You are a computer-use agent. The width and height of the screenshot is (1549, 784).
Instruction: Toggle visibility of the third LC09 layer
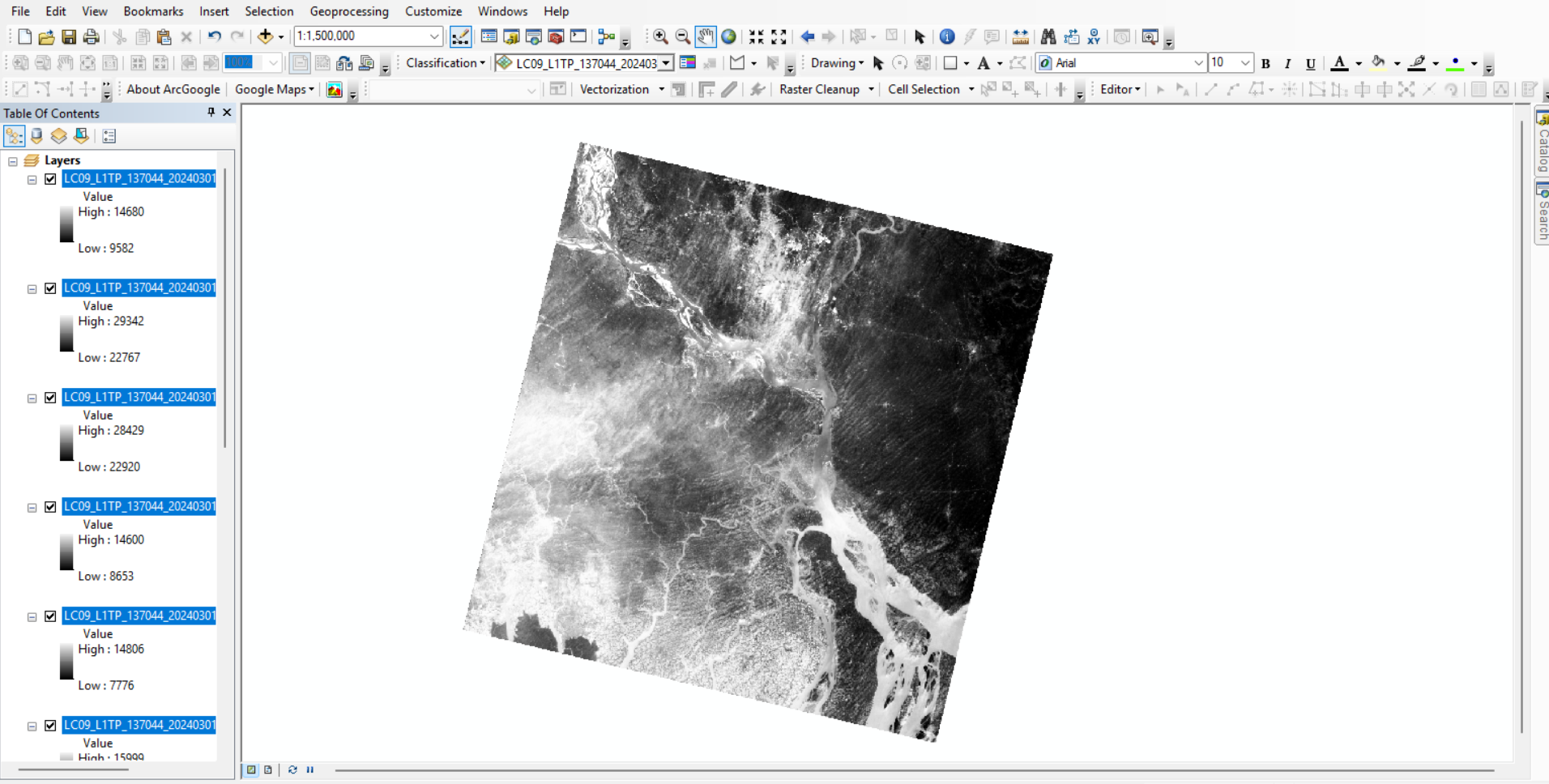click(x=50, y=398)
